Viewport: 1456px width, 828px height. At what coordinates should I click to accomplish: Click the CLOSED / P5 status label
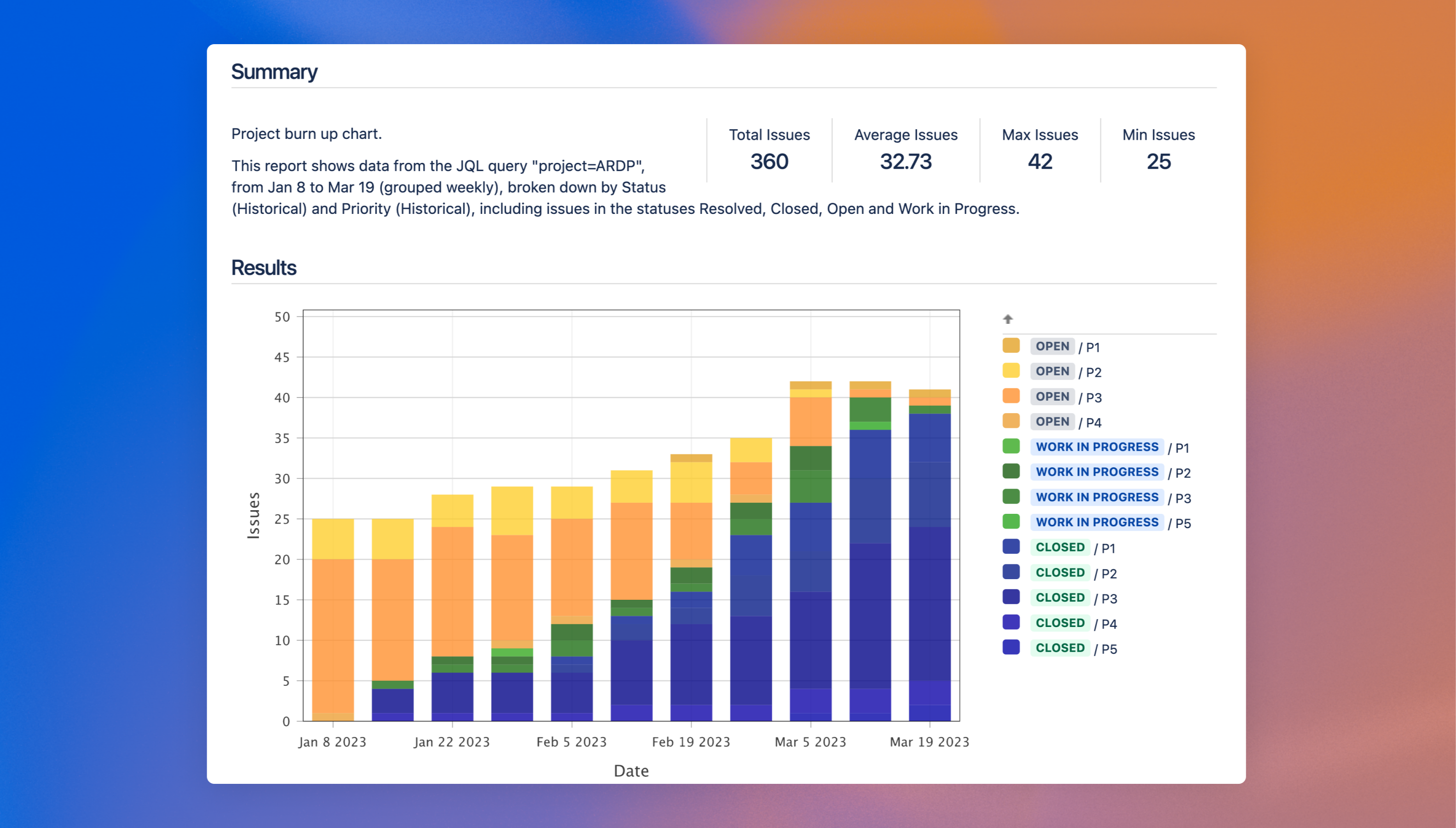(1060, 648)
